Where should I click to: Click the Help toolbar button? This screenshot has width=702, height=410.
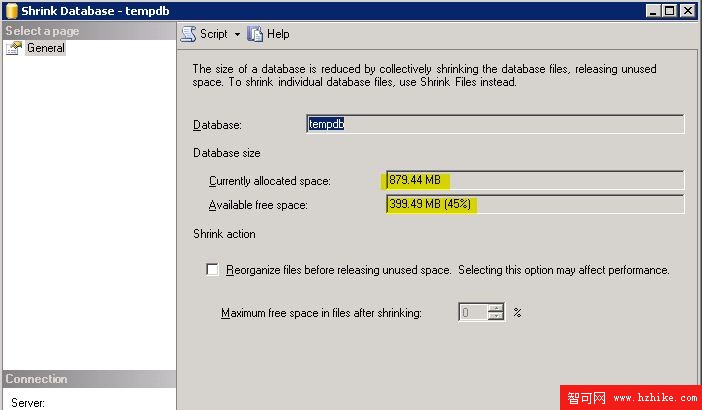pos(269,34)
